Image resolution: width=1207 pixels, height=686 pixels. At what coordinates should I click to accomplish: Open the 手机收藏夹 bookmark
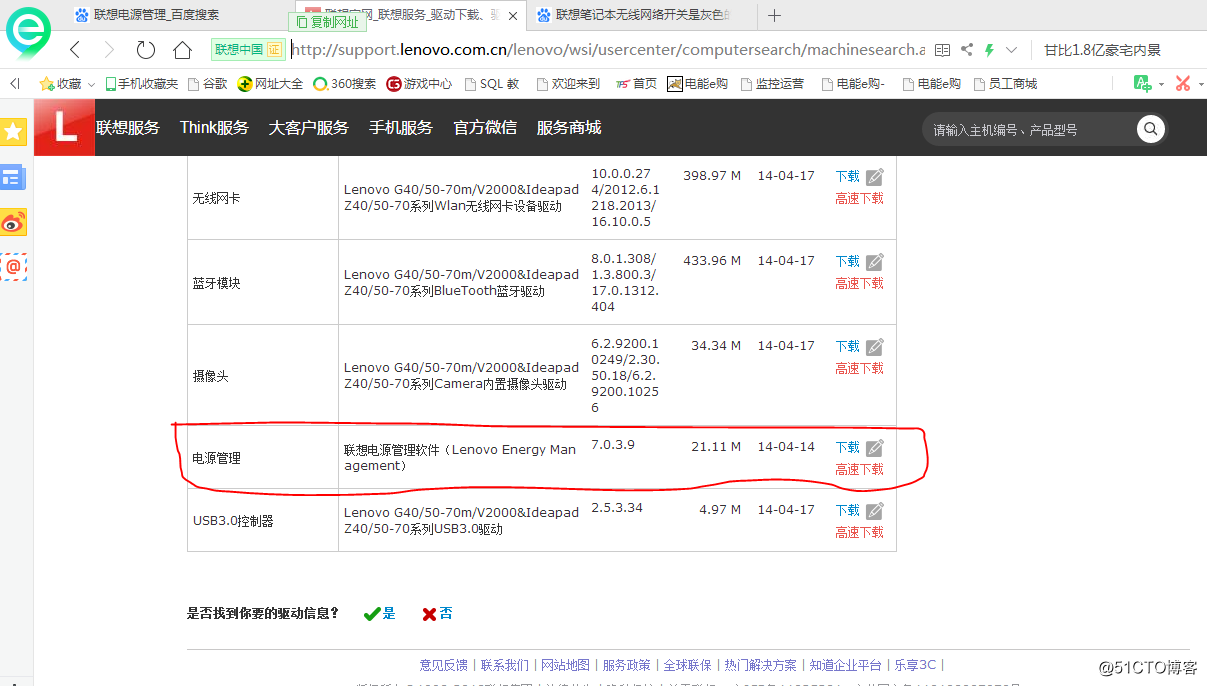(x=141, y=84)
